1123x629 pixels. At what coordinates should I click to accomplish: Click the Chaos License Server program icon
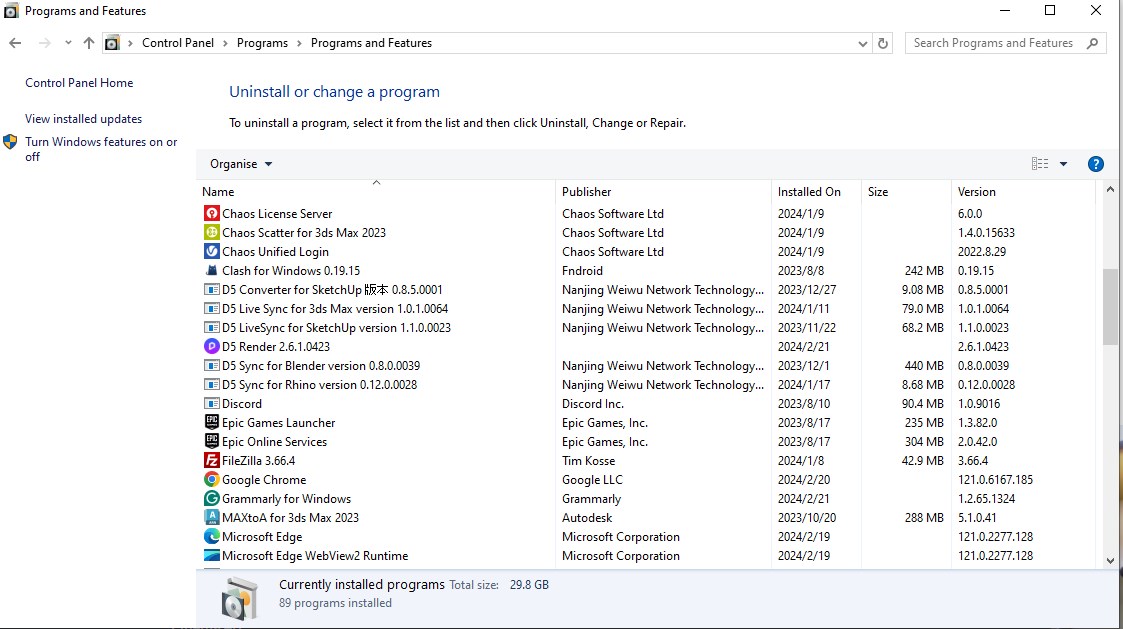tap(211, 213)
